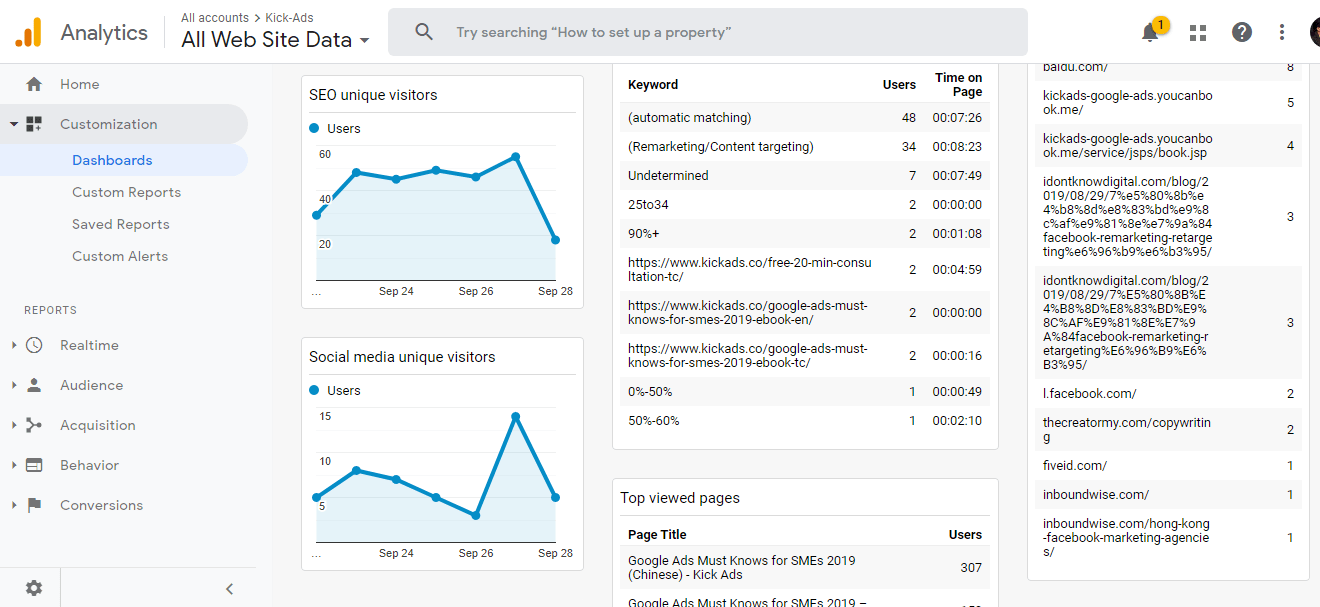Click the (Remarketing/Content targeting) keyword row
Viewport: 1320px width, 607px height.
click(805, 147)
